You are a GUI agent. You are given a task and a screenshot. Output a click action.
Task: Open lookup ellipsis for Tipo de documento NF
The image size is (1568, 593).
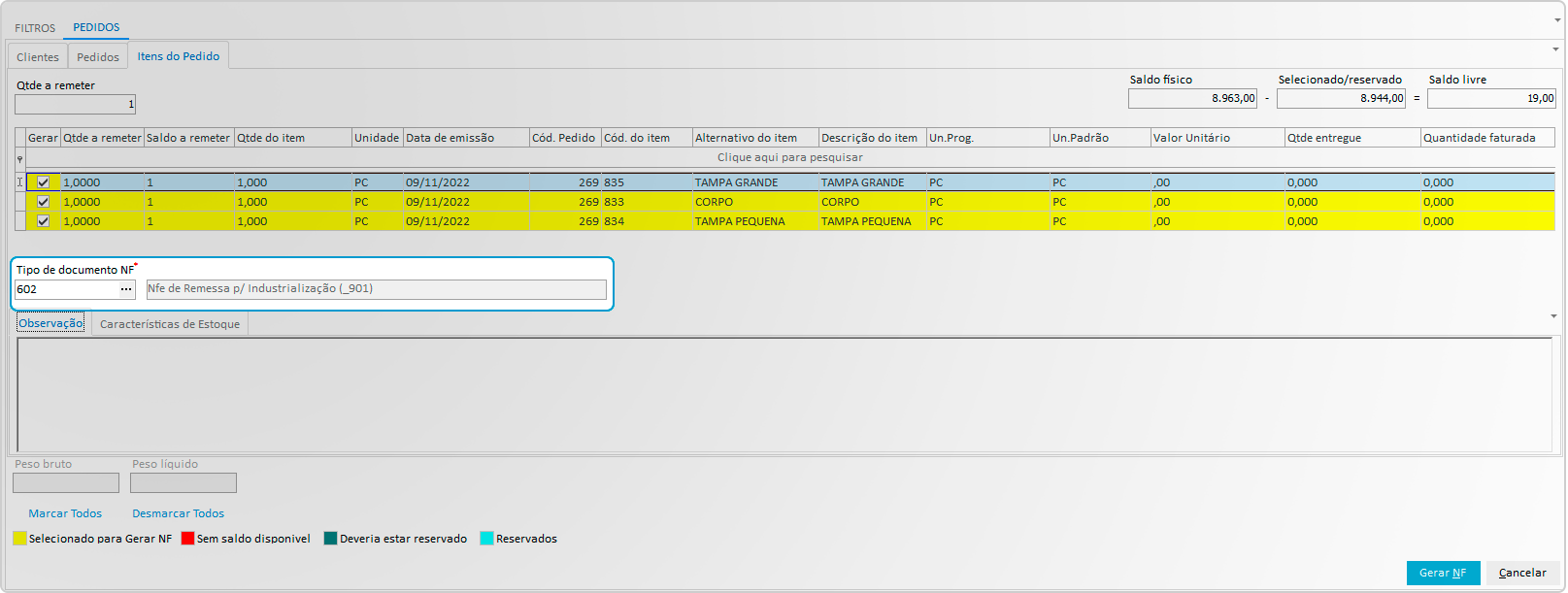[126, 289]
